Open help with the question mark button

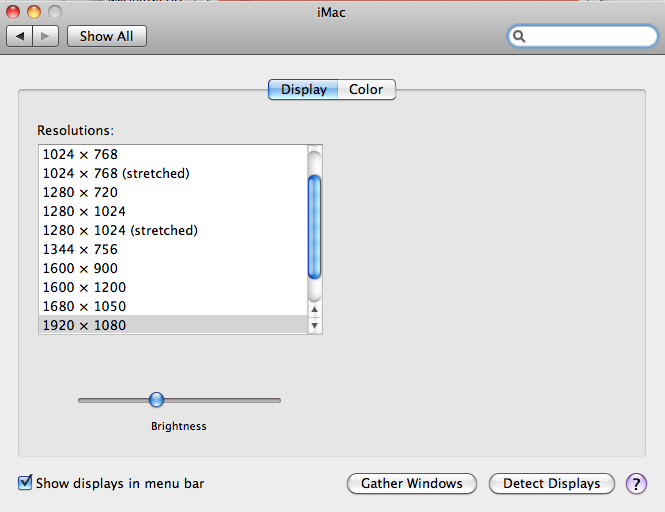pyautogui.click(x=636, y=484)
